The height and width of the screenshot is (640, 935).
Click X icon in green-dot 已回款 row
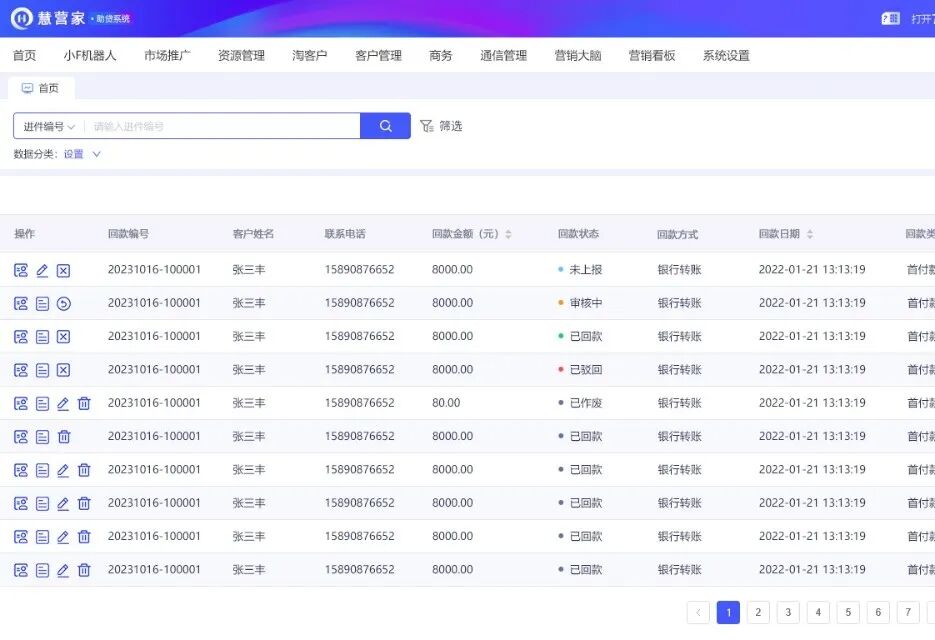(x=63, y=337)
